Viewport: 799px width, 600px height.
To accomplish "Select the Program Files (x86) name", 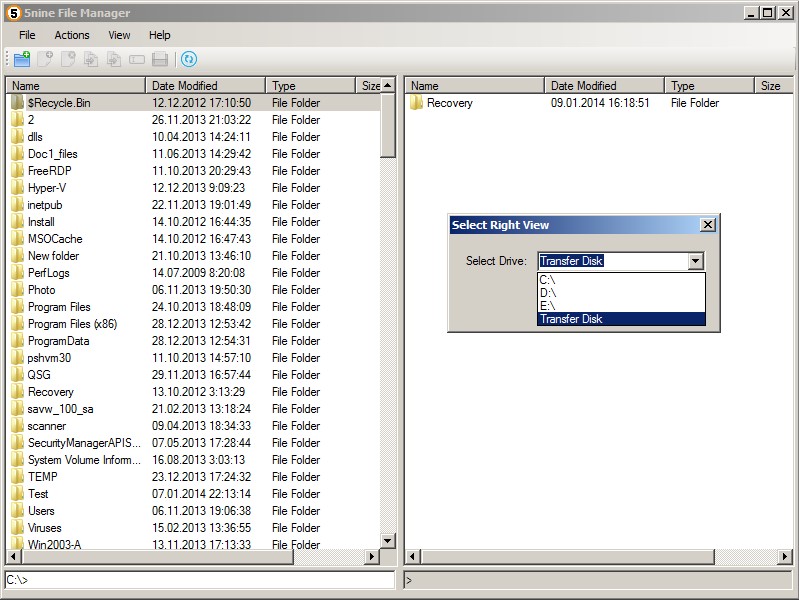I will point(72,324).
